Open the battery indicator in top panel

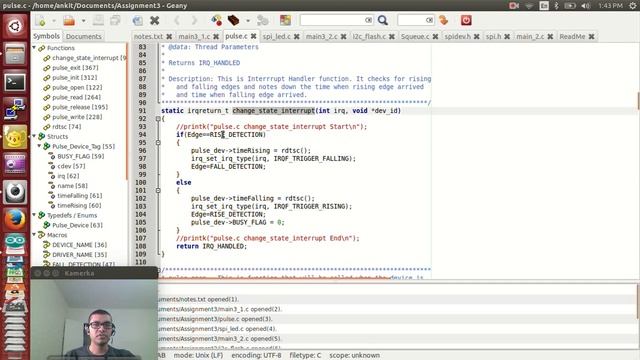570,6
